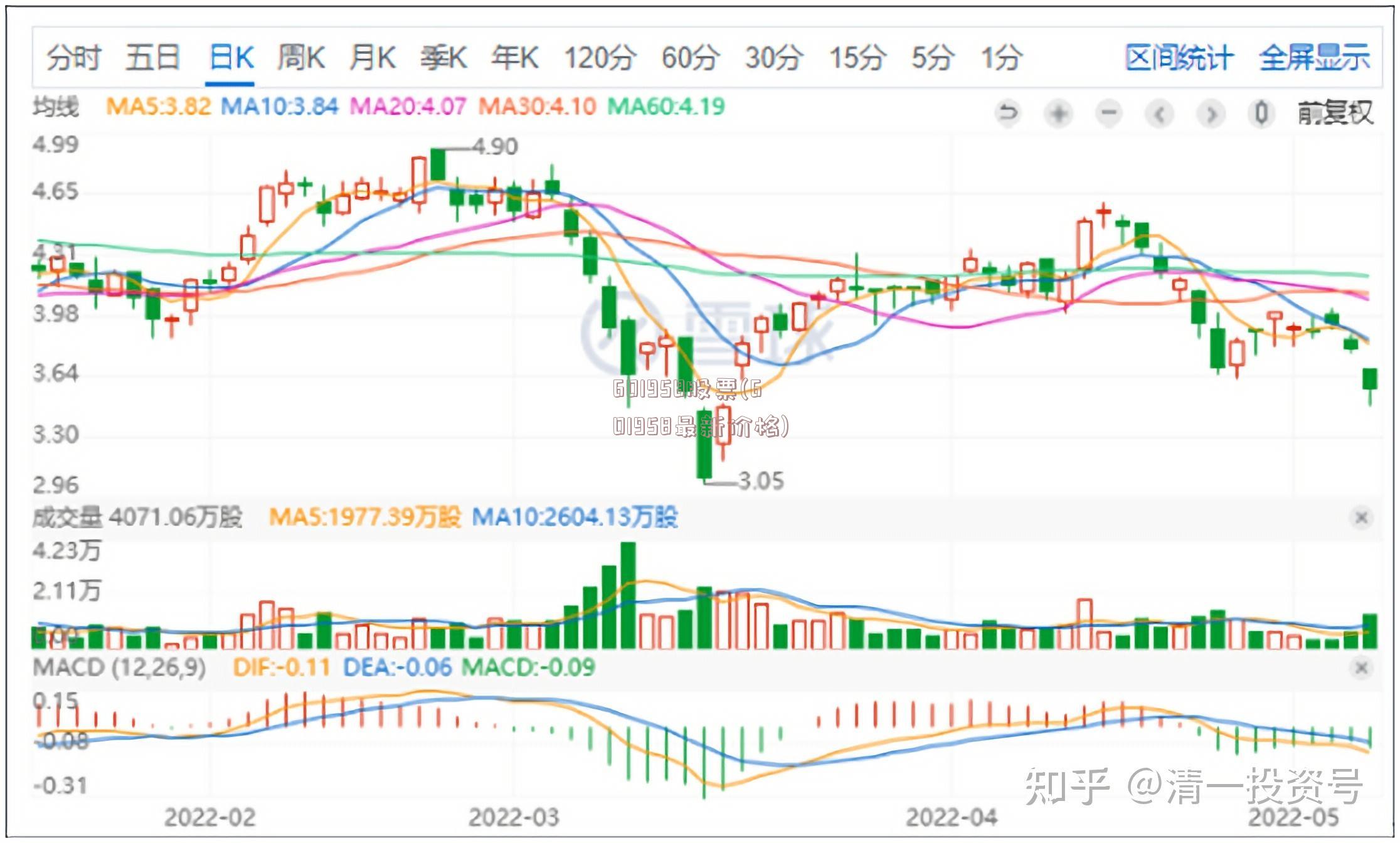Click the 2022-02 date axis label
Screen dimensions: 1400x843
[209, 819]
